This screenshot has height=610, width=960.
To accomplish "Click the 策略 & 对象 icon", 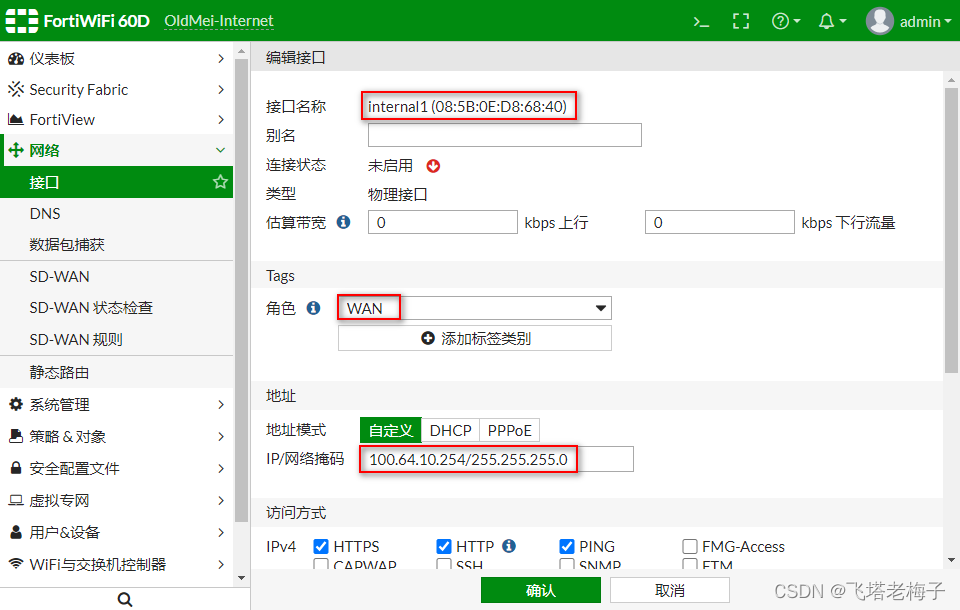I will click(16, 436).
